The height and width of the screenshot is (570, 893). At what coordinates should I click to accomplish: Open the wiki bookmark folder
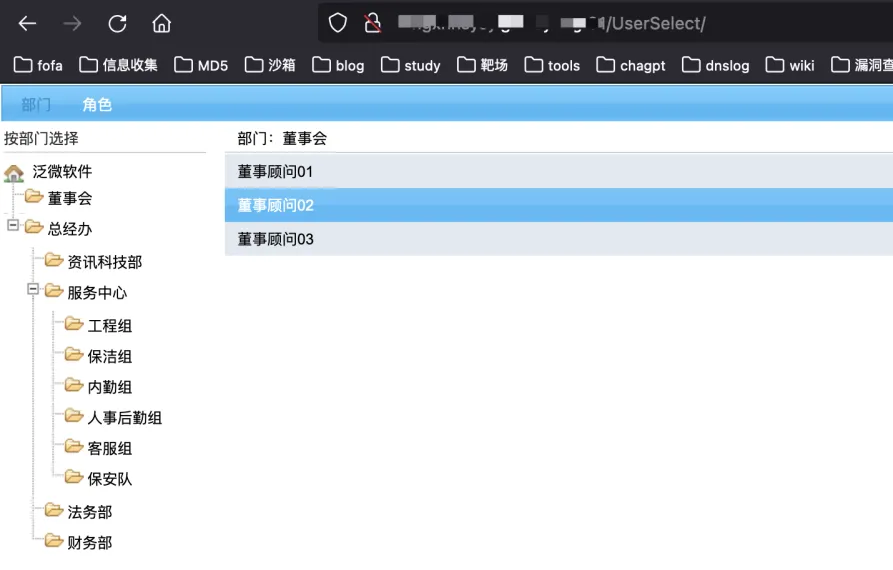coord(790,65)
